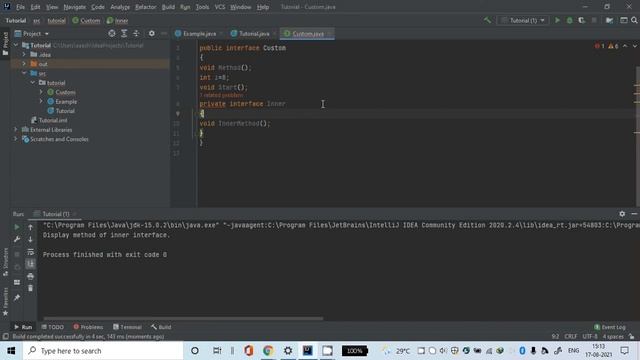
Task: Click Windows Start button on taskbar
Action: 11,351
